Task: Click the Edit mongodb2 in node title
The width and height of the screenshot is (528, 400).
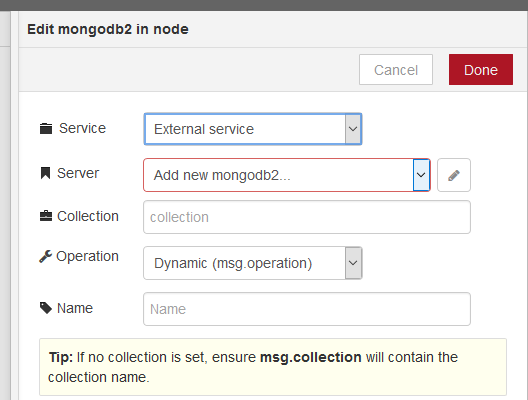Action: click(x=108, y=29)
